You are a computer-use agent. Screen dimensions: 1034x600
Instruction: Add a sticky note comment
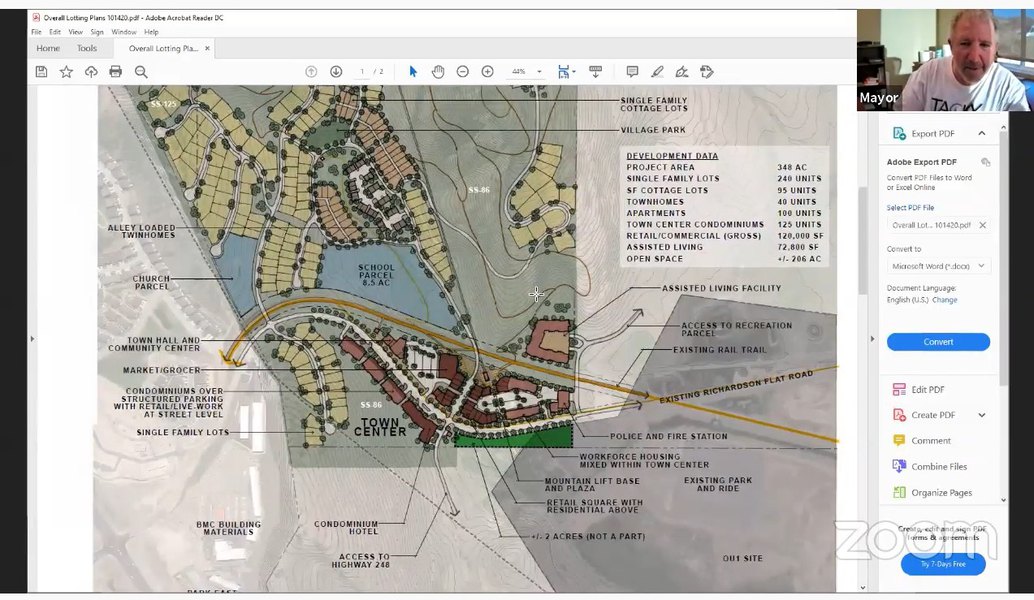click(x=632, y=72)
